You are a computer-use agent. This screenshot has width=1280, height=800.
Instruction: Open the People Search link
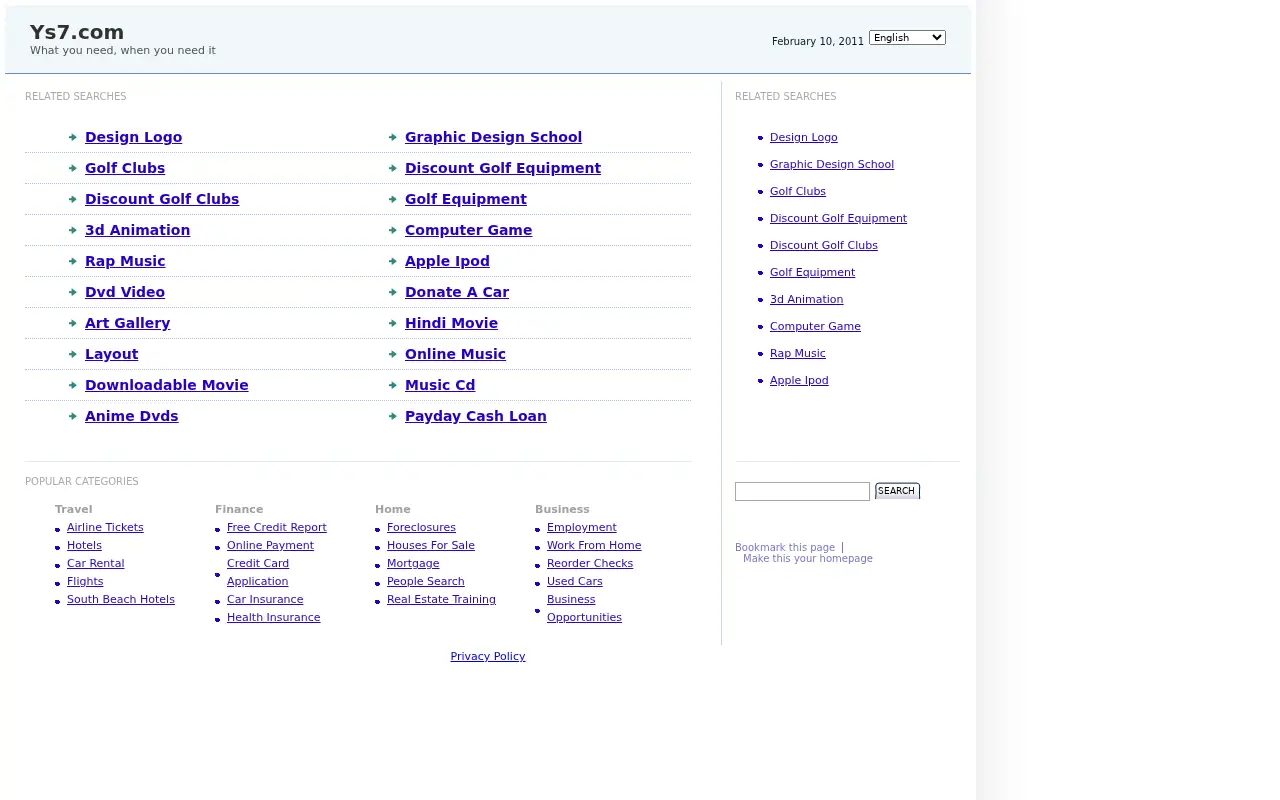click(426, 581)
